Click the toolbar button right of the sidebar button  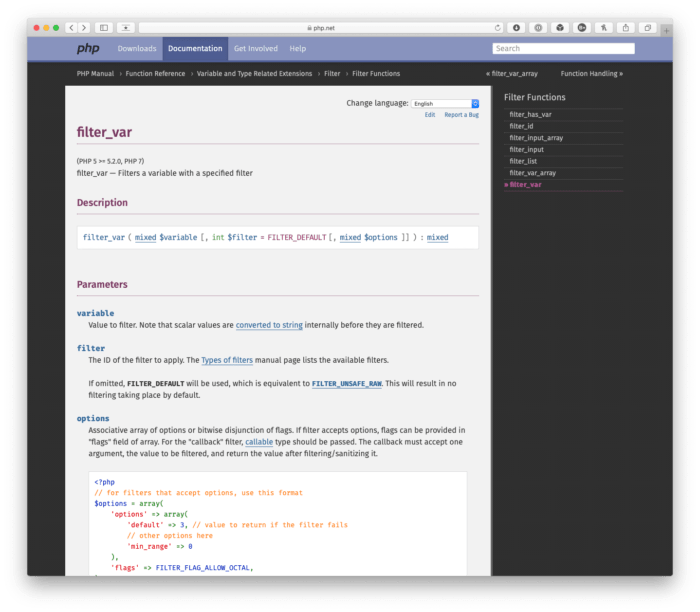(126, 28)
